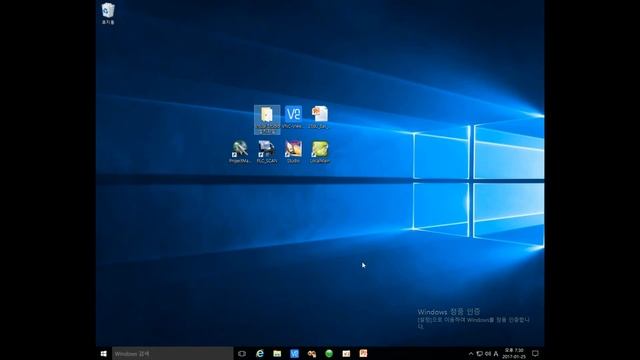The width and height of the screenshot is (640, 360).
Task: Toggle the input language indicator A
Action: 496,354
